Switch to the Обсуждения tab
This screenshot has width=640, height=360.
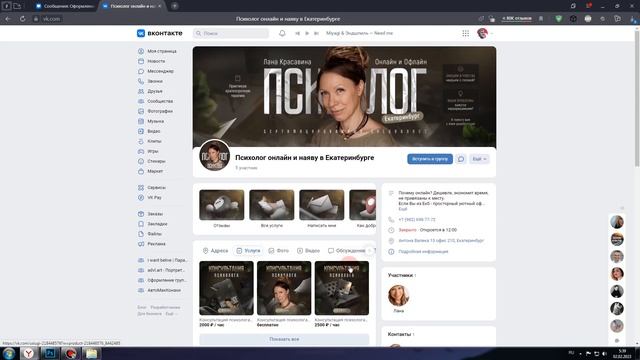click(346, 251)
